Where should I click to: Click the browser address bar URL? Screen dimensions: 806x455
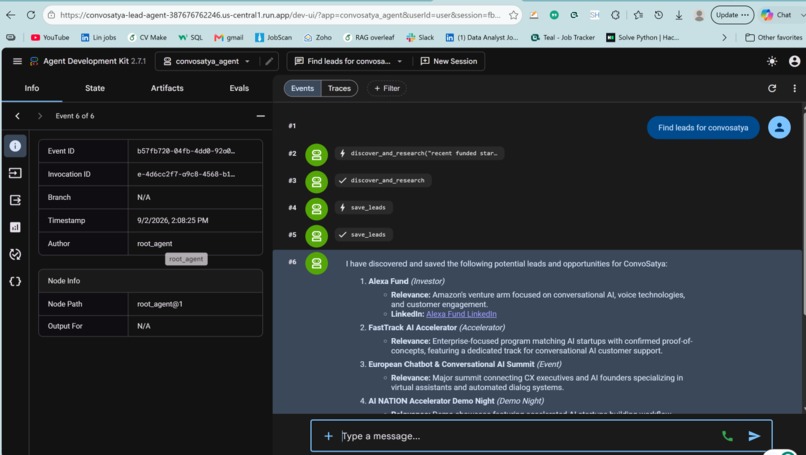coord(280,15)
